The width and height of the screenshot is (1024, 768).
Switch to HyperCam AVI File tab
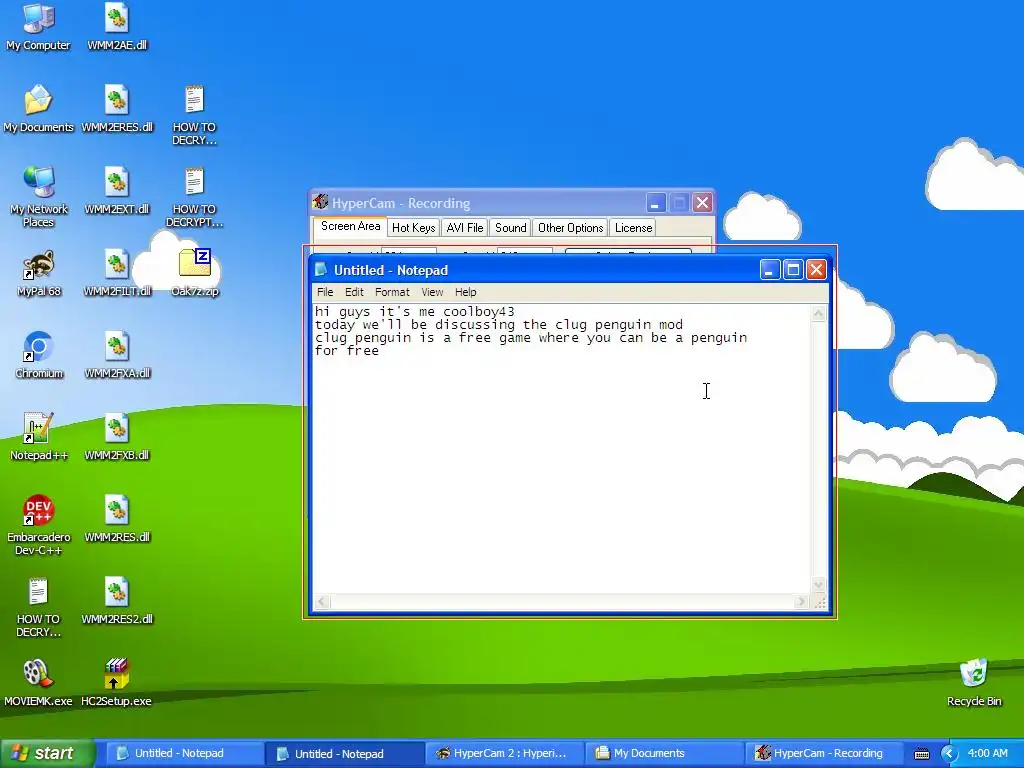464,227
